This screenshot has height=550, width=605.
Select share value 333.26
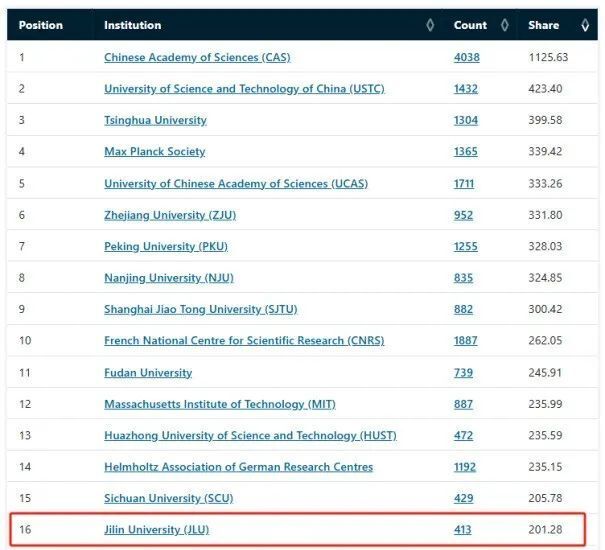545,183
